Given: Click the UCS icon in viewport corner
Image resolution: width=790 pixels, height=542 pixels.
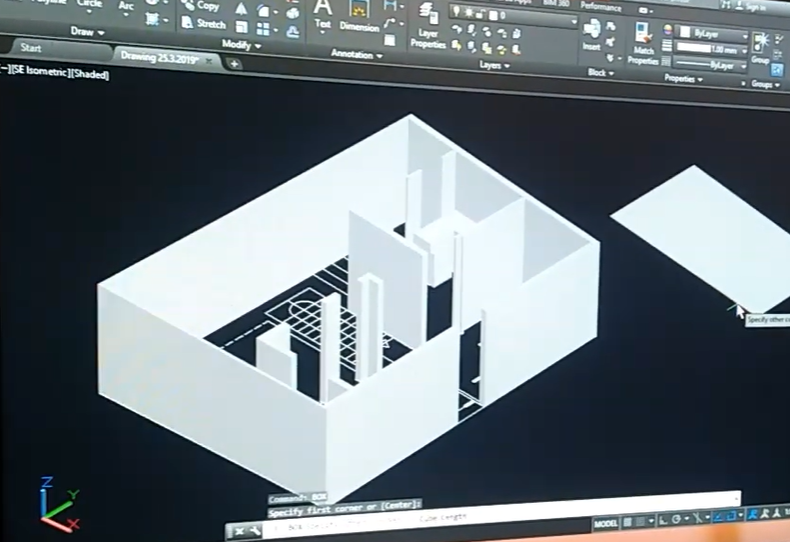Looking at the screenshot, I should 59,505.
